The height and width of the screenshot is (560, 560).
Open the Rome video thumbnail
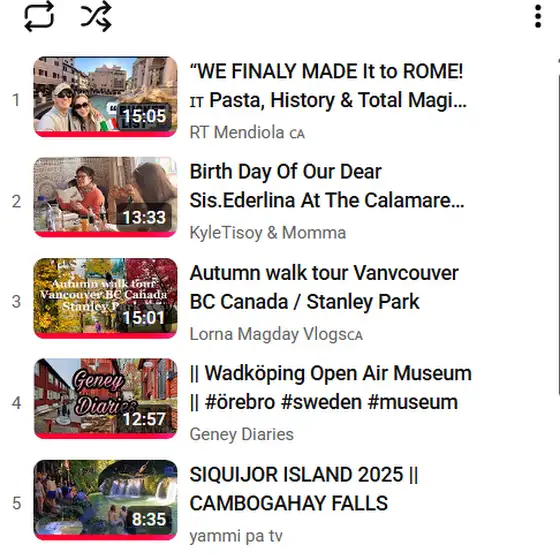click(105, 96)
